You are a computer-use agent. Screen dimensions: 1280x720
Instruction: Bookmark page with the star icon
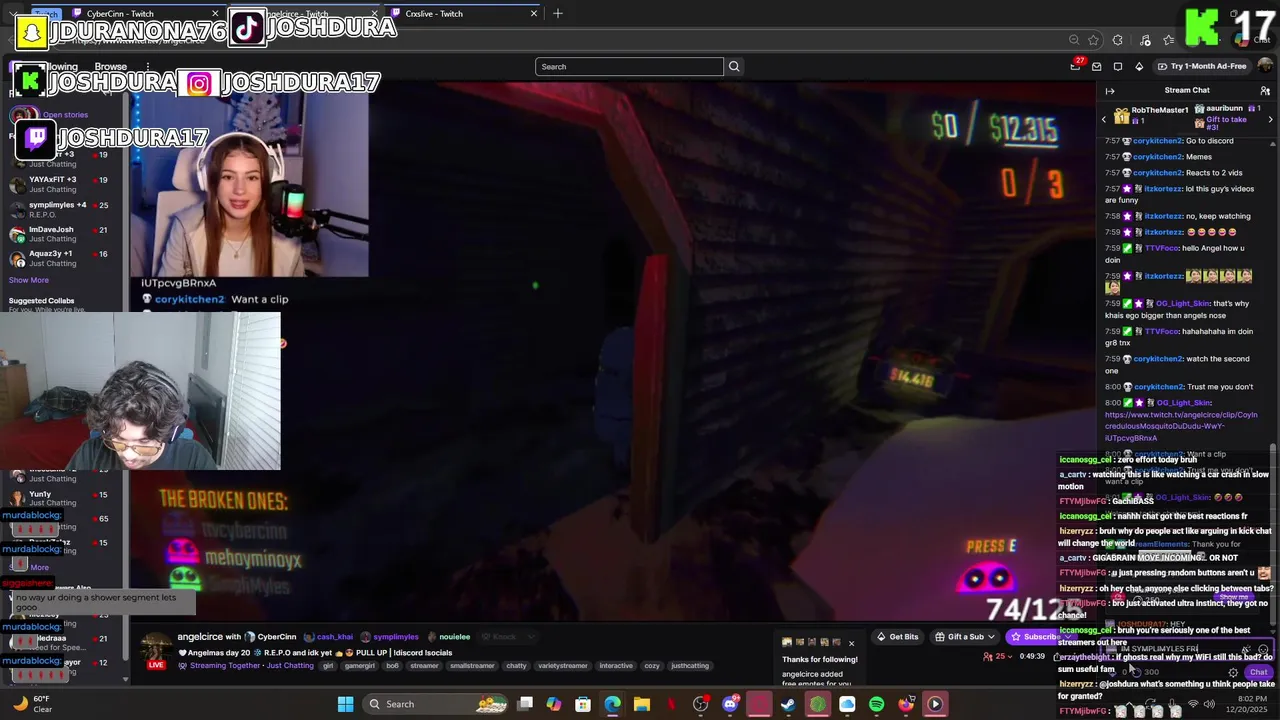click(x=1093, y=40)
